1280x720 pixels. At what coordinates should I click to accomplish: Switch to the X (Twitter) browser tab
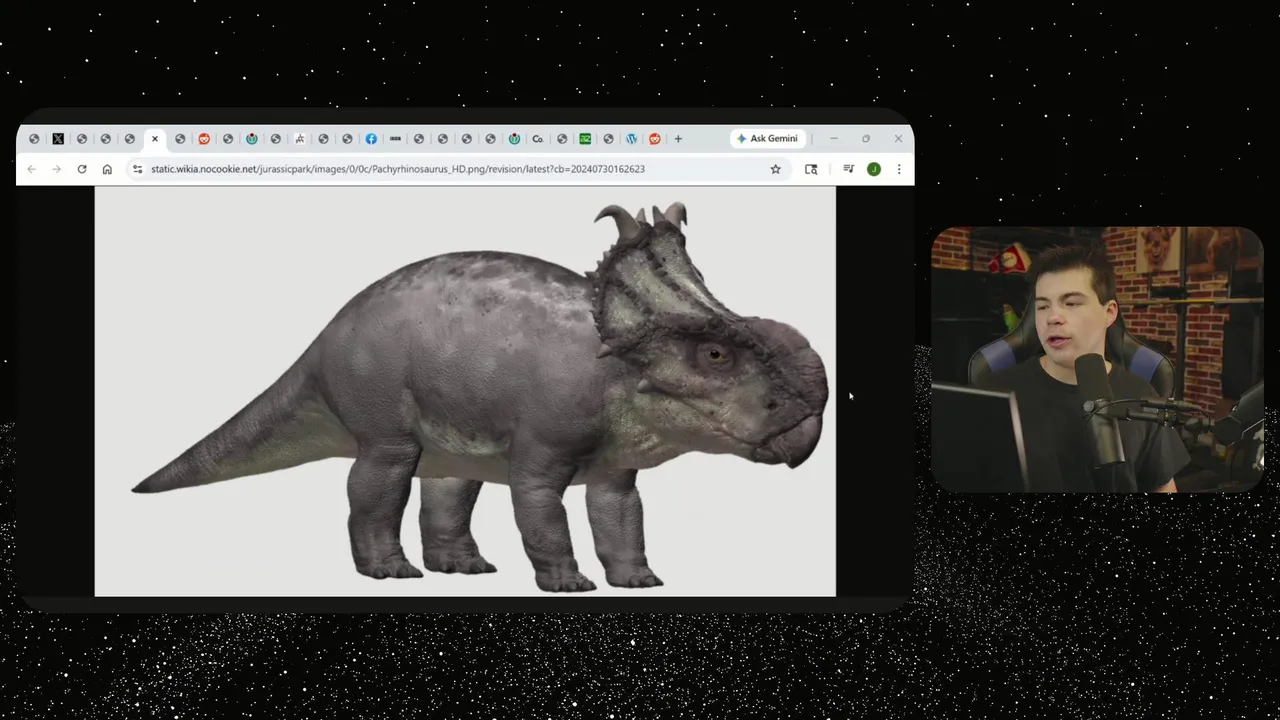click(x=58, y=139)
